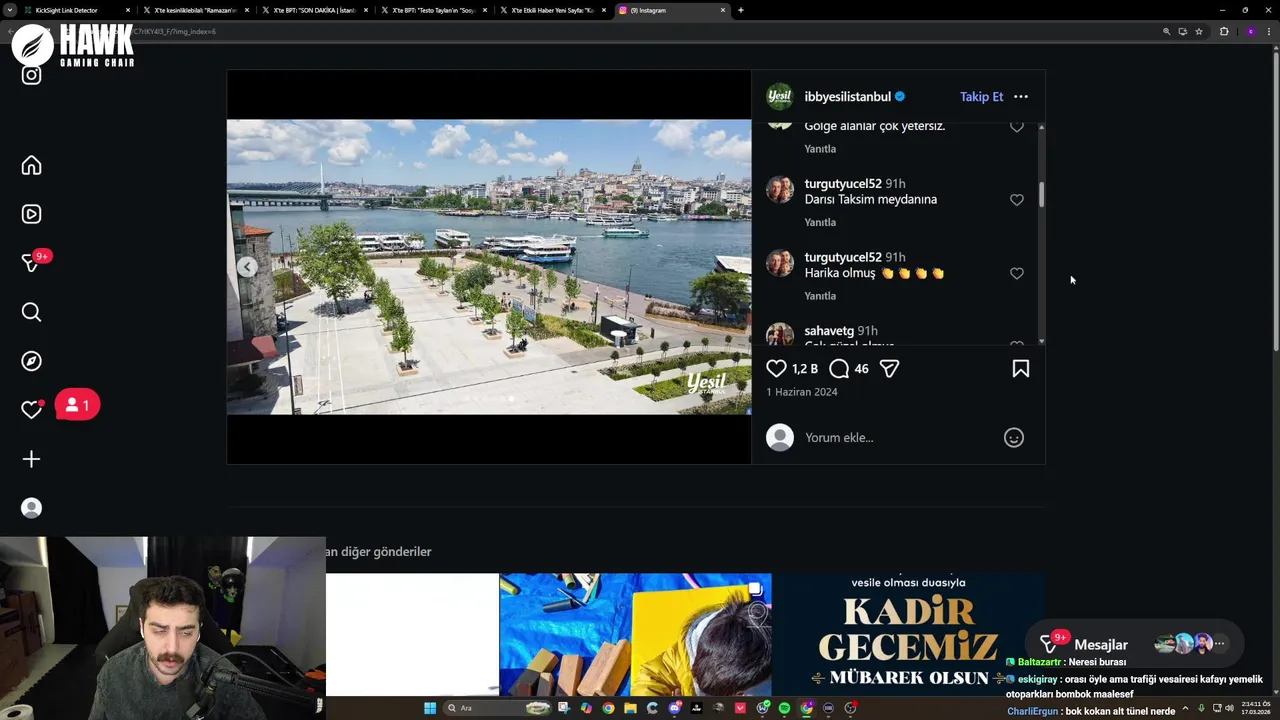
Task: Open sahavetg commenter profile
Action: (x=829, y=331)
